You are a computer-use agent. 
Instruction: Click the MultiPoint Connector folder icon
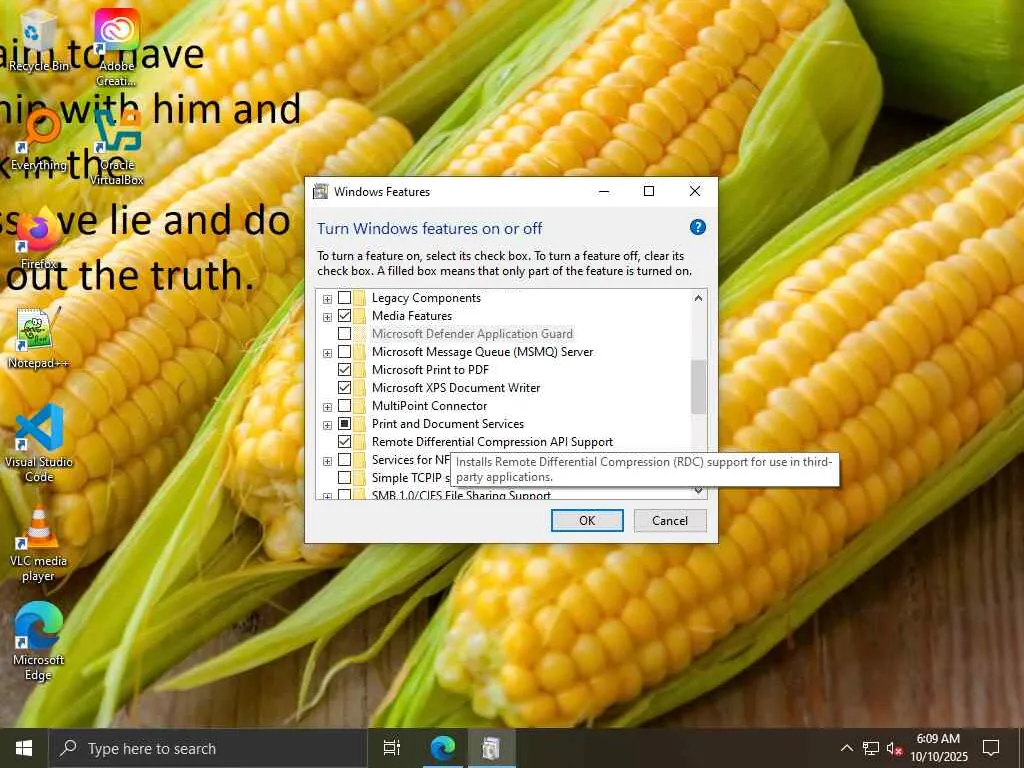pos(360,406)
